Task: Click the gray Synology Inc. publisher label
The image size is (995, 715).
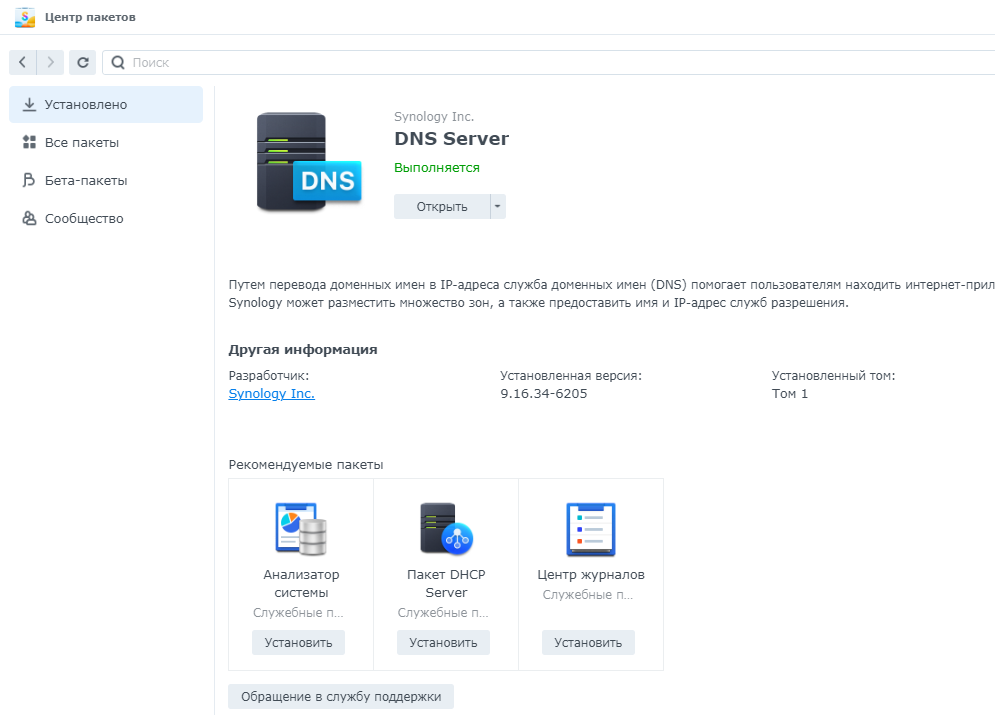Action: pyautogui.click(x=434, y=117)
